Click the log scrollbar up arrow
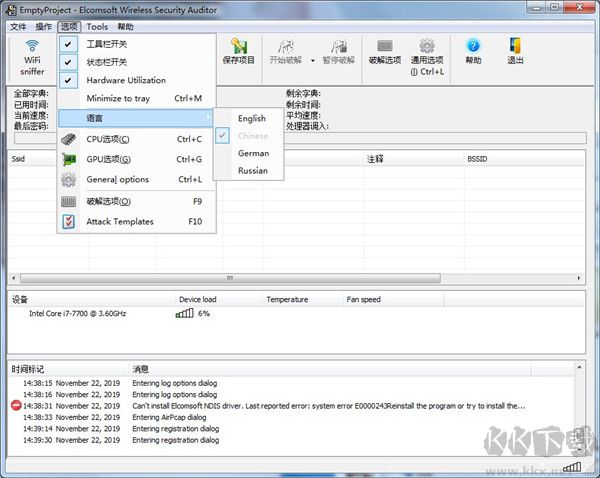Image resolution: width=600 pixels, height=478 pixels. [579, 367]
